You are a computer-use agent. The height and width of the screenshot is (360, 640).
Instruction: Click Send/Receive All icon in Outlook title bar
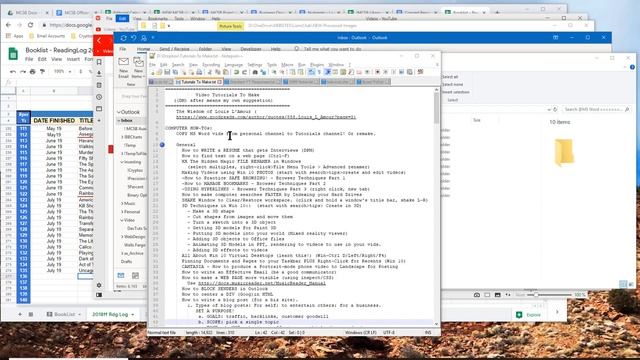pos(123,38)
